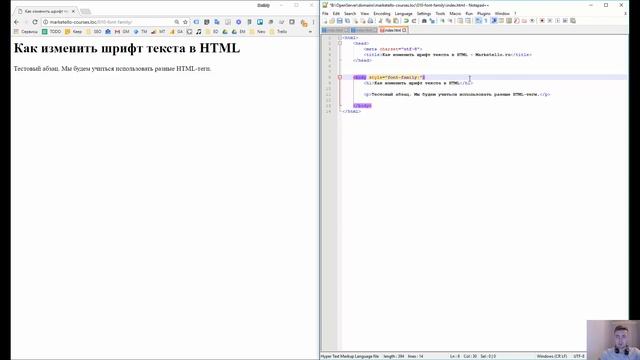Save the current file using the toolbar
Screen dimensions: 640x360
click(x=340, y=21)
